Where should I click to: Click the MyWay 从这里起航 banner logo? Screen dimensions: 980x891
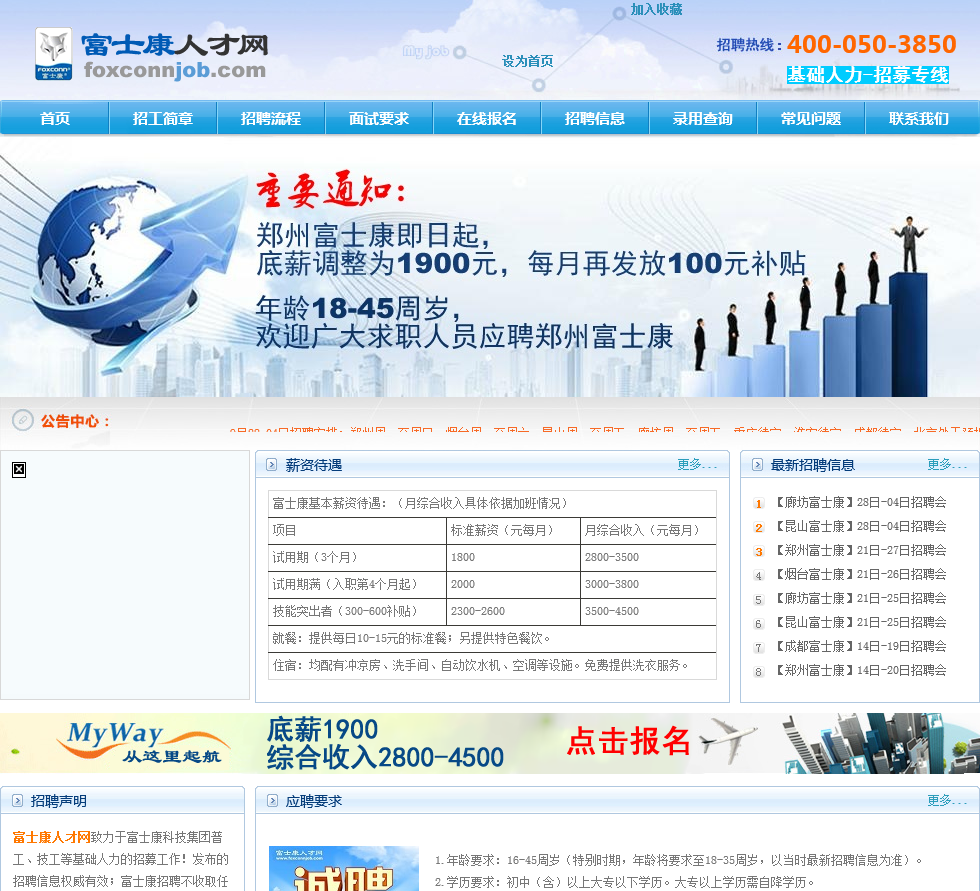click(x=142, y=743)
